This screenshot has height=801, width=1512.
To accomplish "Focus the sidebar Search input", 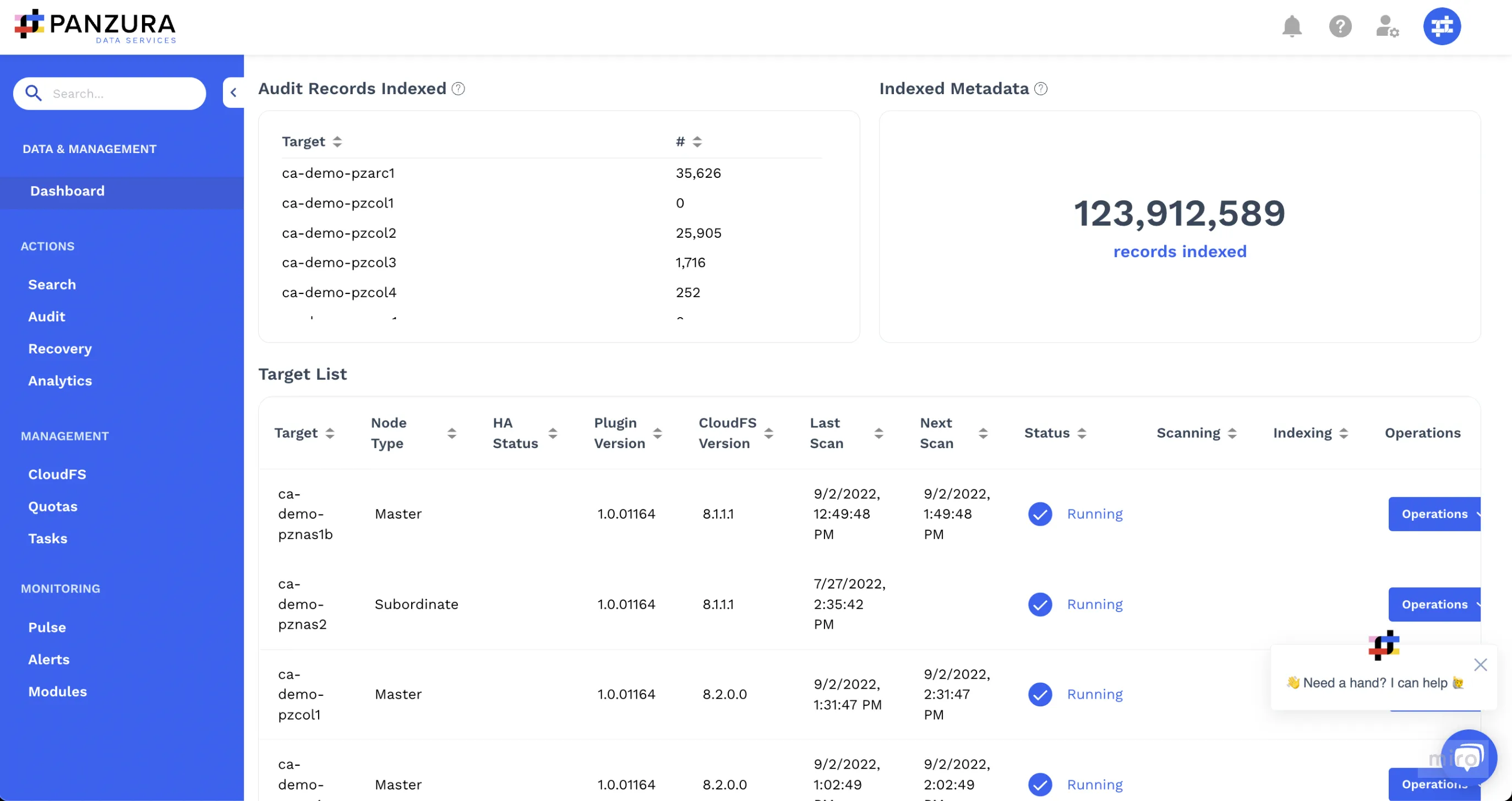I will 110,94.
